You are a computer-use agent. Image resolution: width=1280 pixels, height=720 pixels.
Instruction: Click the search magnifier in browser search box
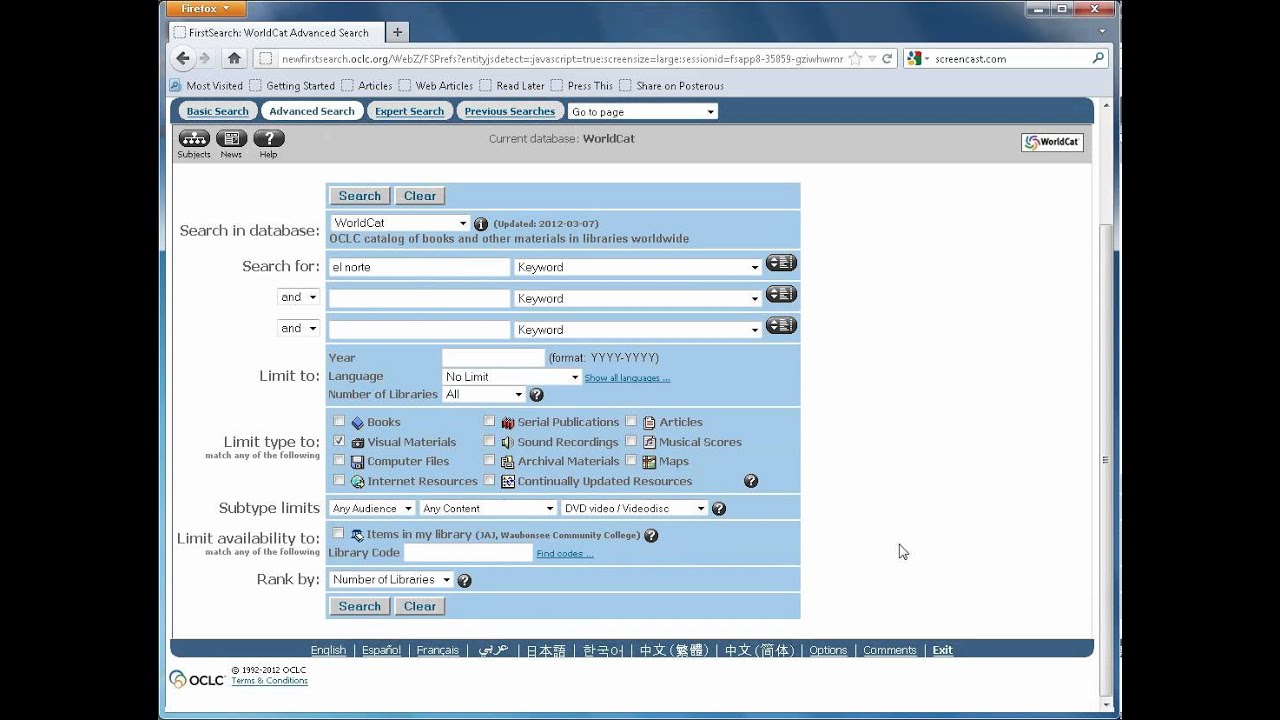click(x=1098, y=58)
